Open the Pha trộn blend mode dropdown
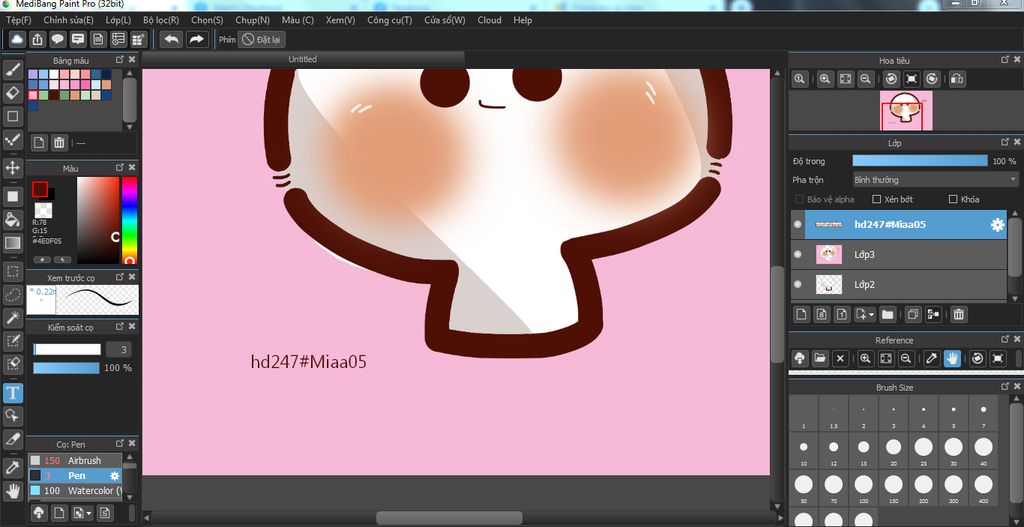 coord(935,180)
